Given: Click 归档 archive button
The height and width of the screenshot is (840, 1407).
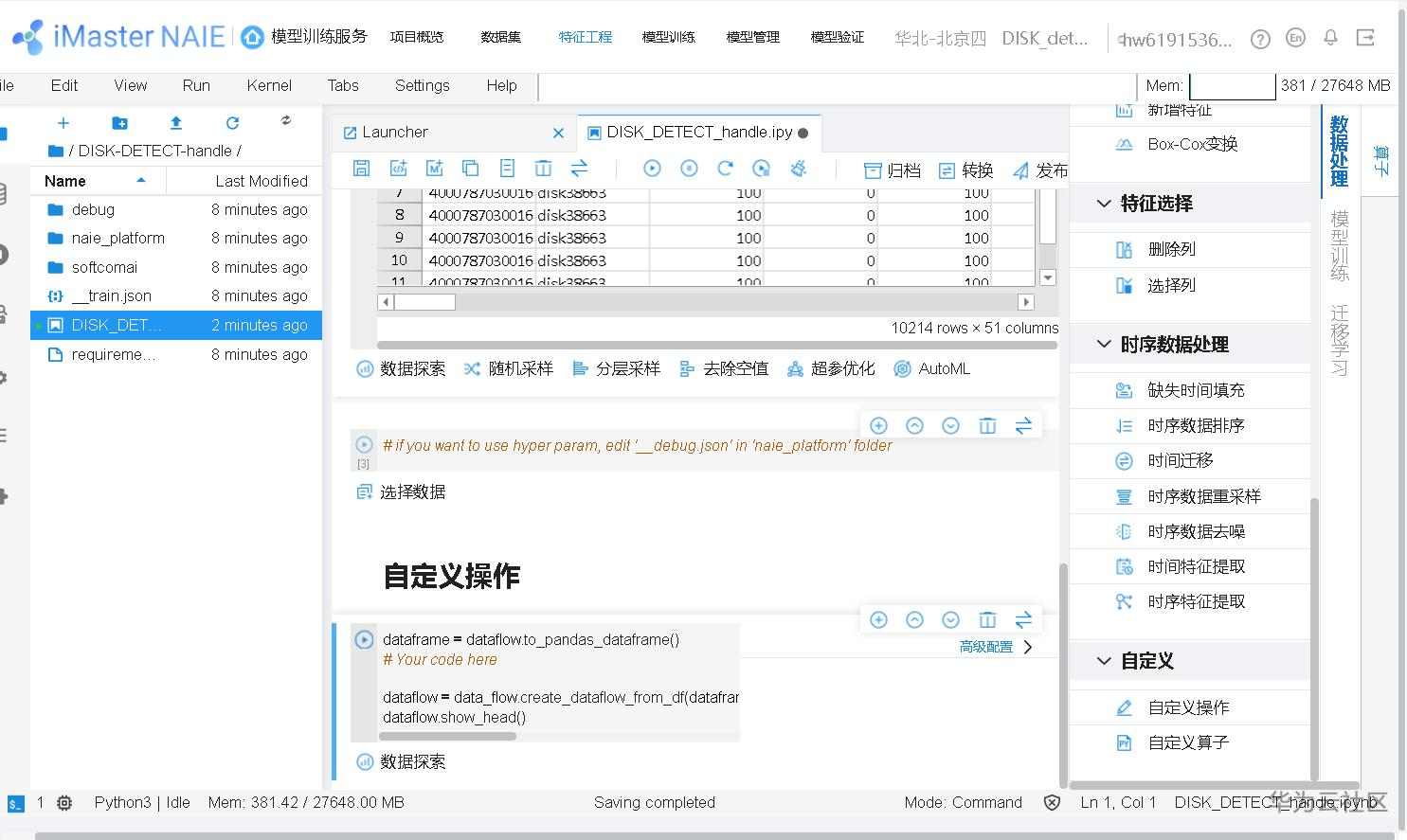Looking at the screenshot, I should click(893, 170).
